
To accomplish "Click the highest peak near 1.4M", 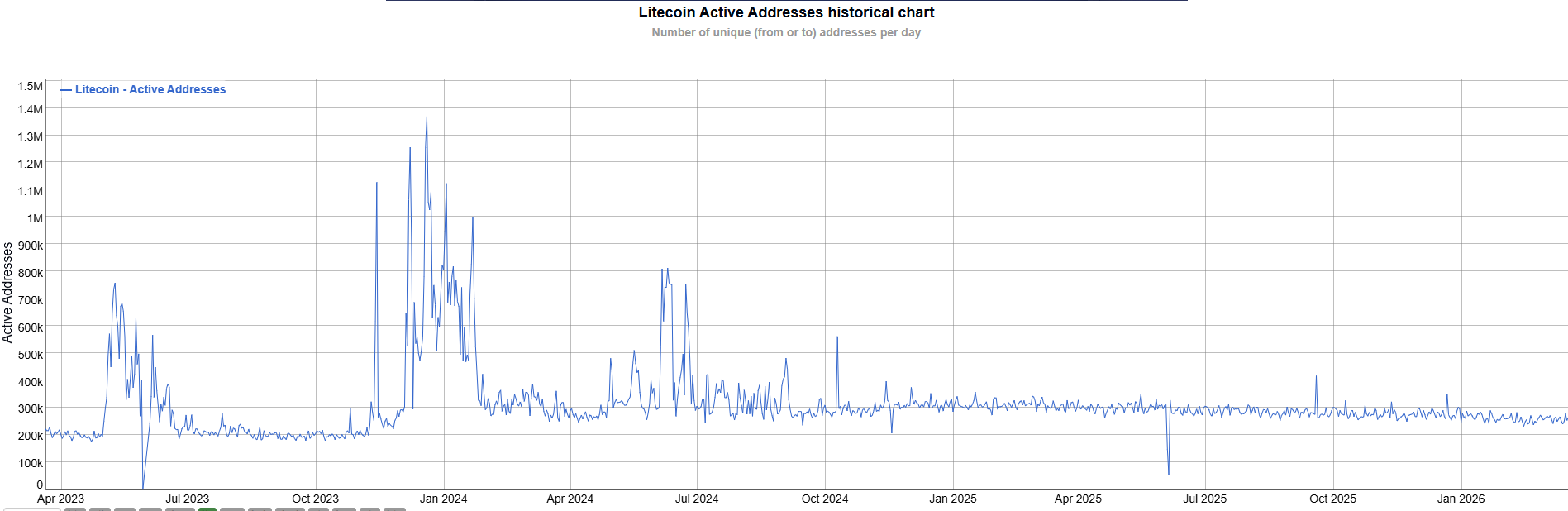I will click(427, 118).
